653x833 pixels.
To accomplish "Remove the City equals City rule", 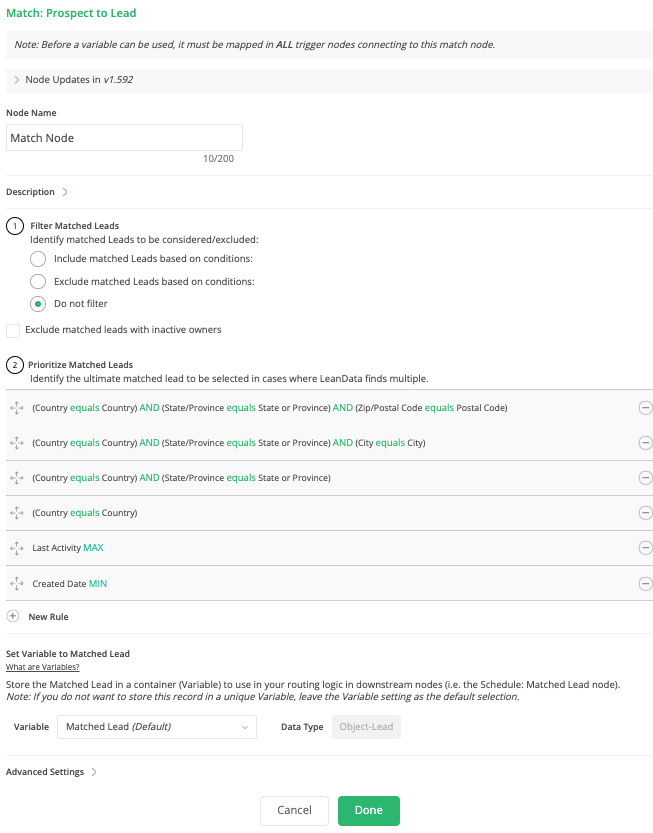I will (x=645, y=443).
